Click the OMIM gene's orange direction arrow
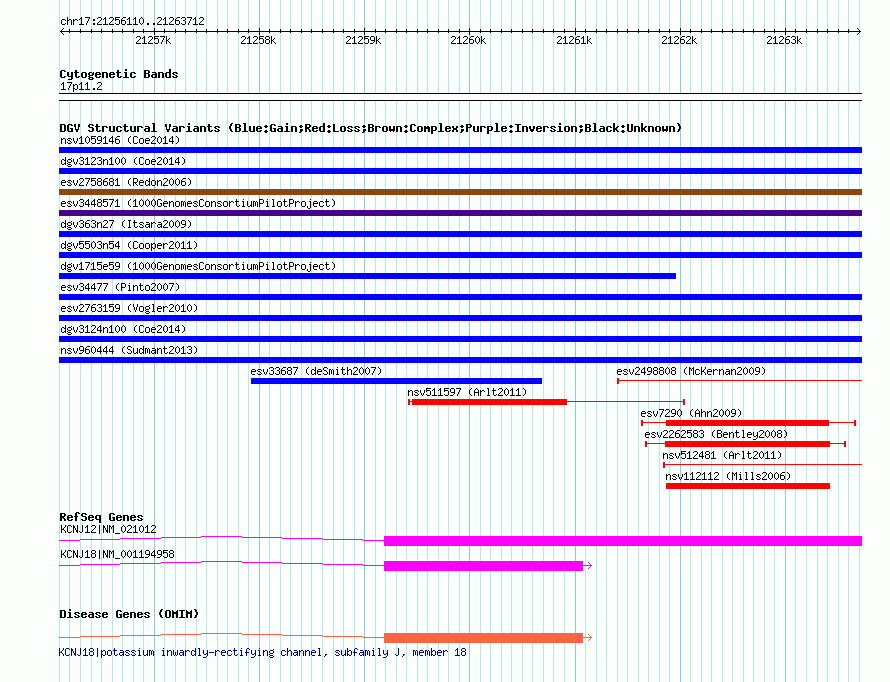The height and width of the screenshot is (682, 890). 588,638
